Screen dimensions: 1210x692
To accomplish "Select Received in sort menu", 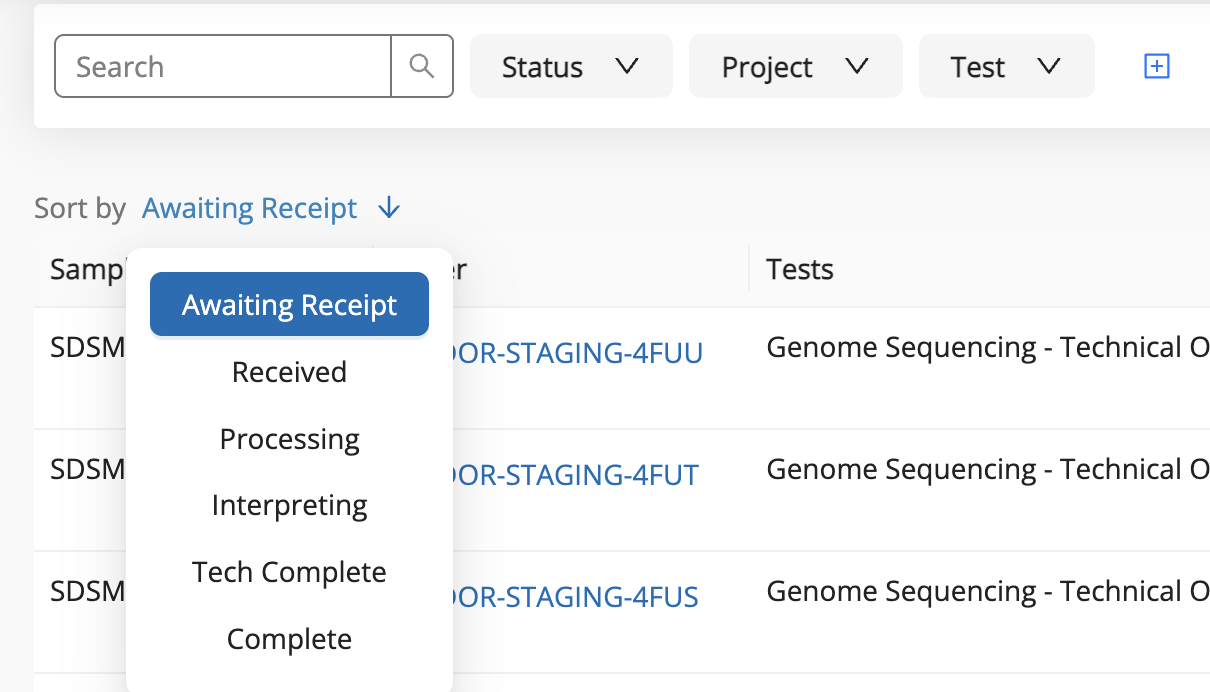I will coord(289,371).
